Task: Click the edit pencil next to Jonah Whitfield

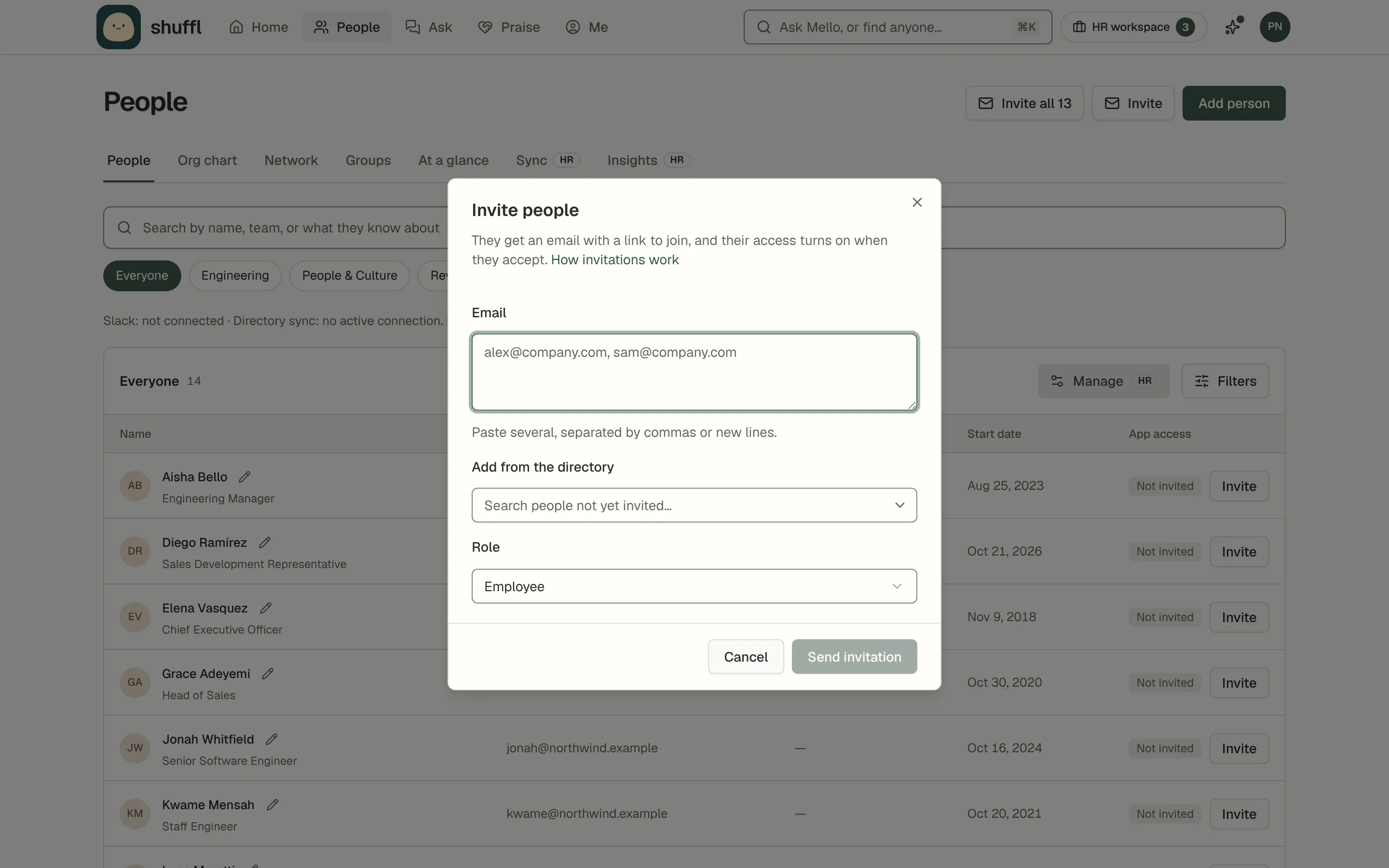Action: (272, 739)
